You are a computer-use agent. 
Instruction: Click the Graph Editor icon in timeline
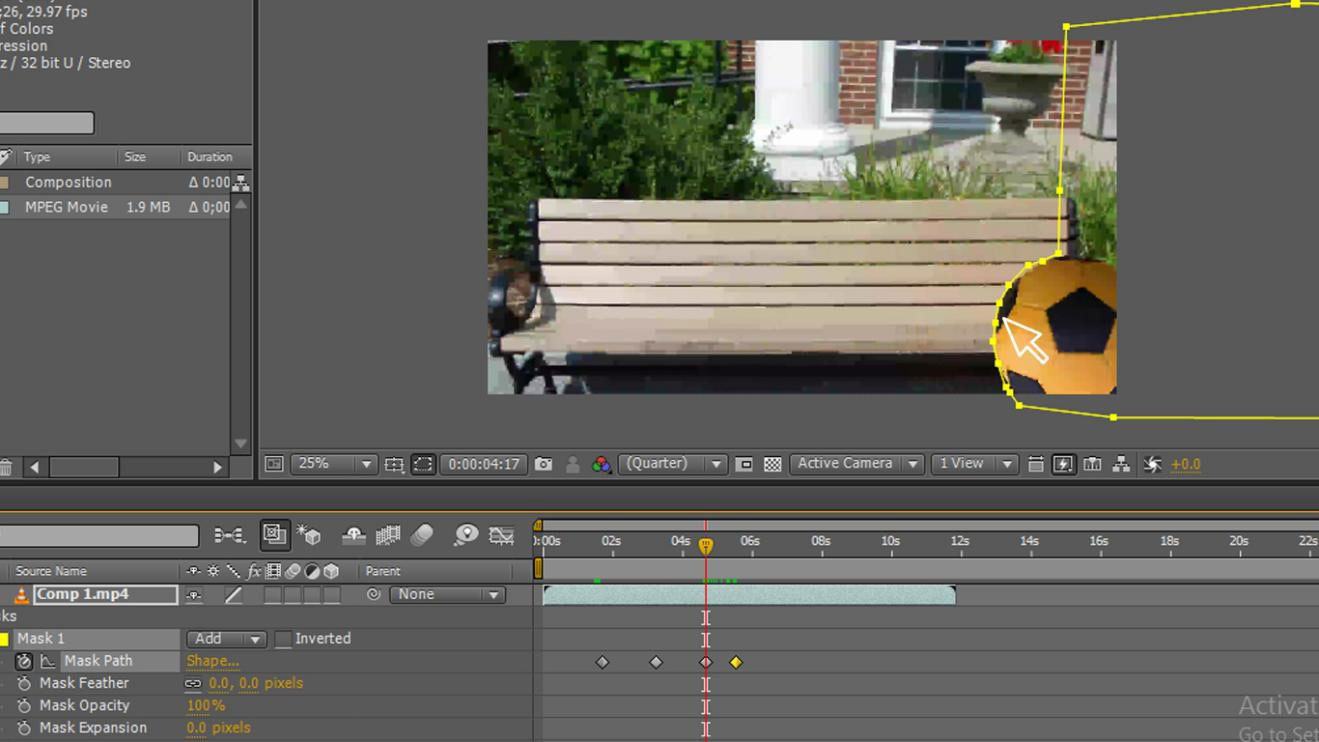point(501,536)
